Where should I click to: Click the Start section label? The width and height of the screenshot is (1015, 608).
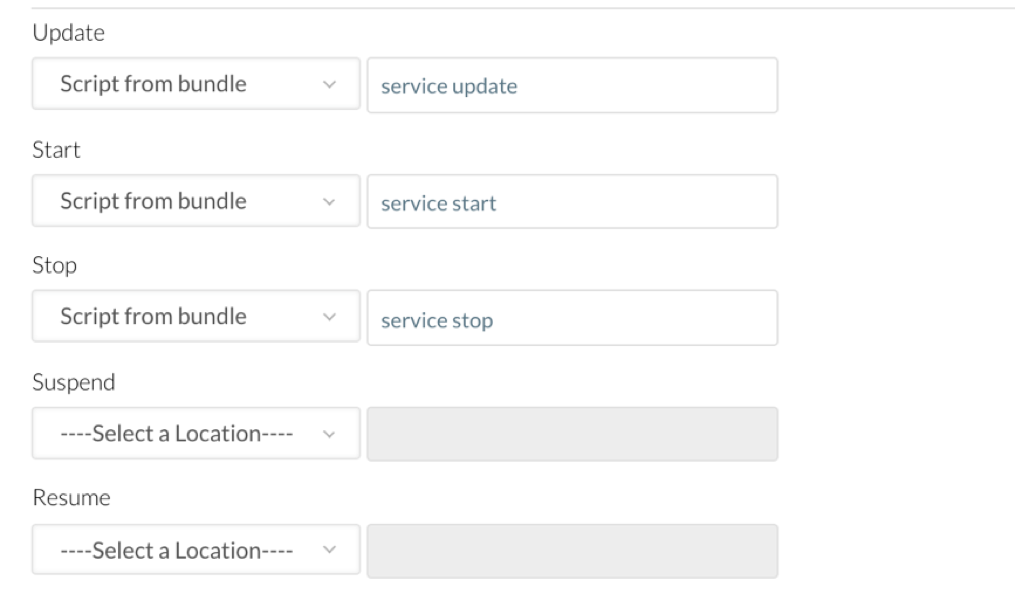[56, 150]
